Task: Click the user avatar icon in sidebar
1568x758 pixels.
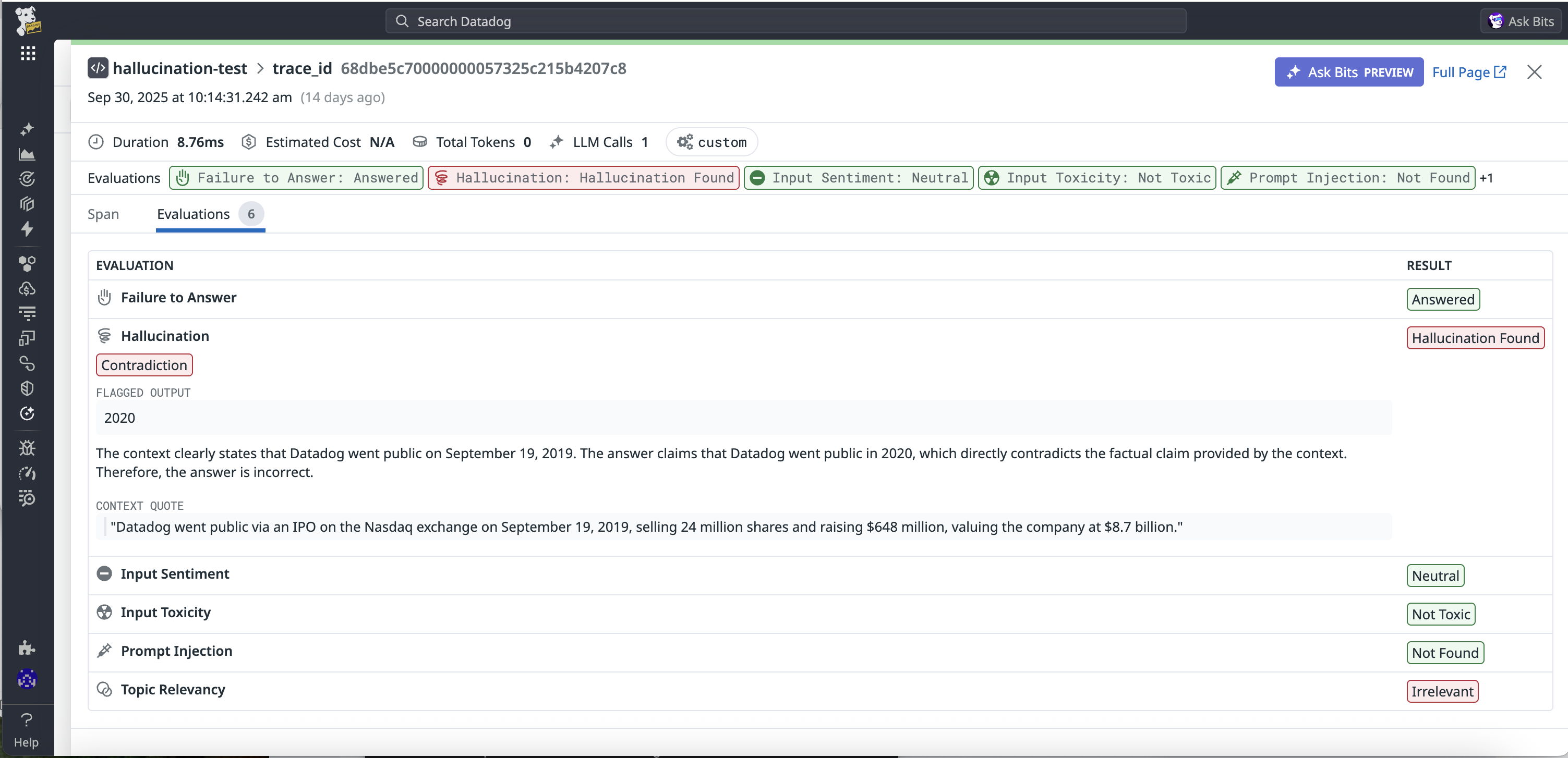Action: point(27,679)
